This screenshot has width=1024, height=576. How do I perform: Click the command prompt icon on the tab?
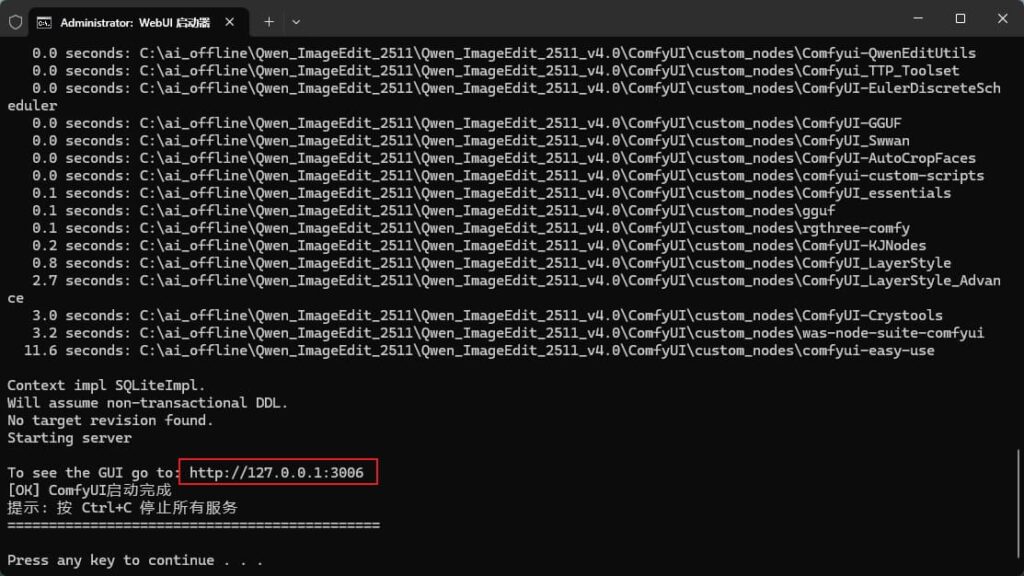coord(45,21)
